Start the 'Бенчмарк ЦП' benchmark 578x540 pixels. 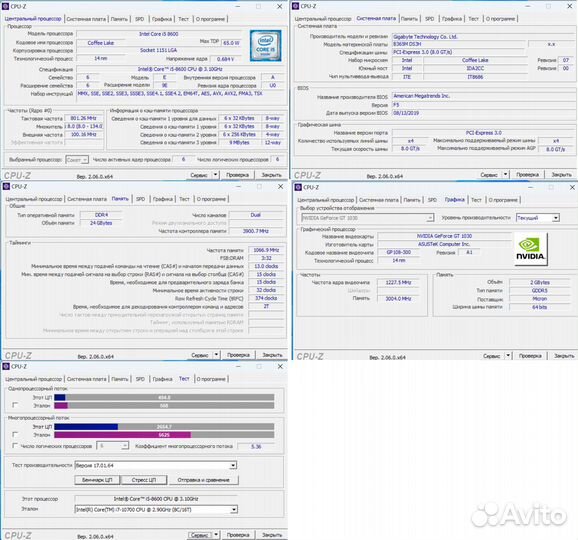97,480
